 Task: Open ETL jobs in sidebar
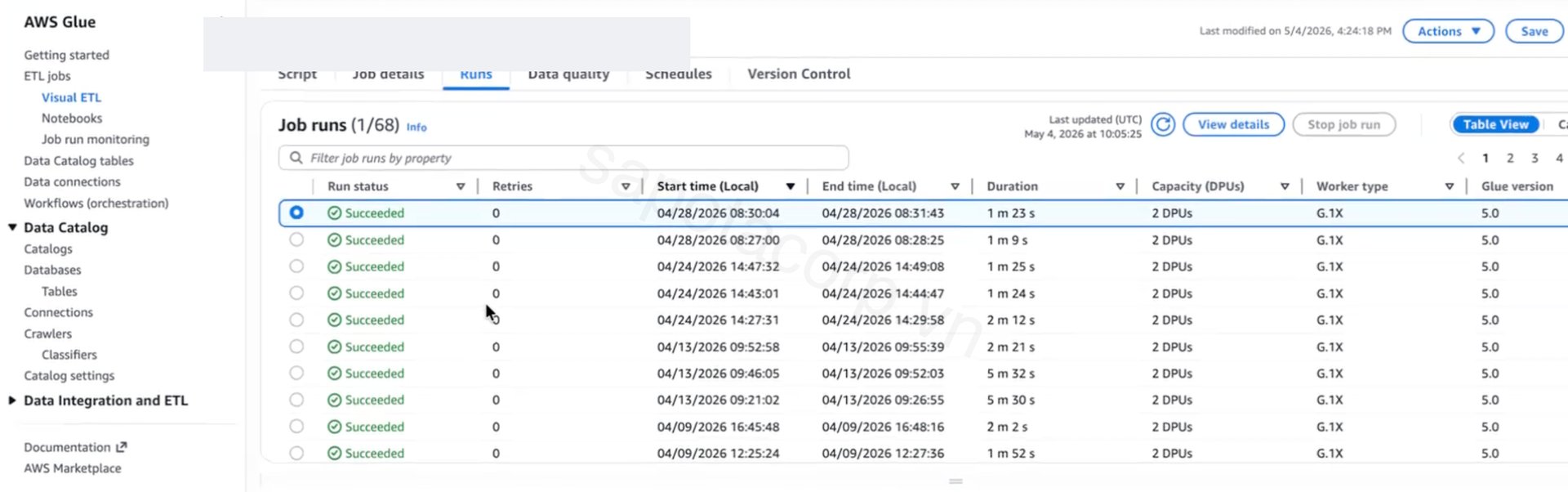[x=47, y=76]
